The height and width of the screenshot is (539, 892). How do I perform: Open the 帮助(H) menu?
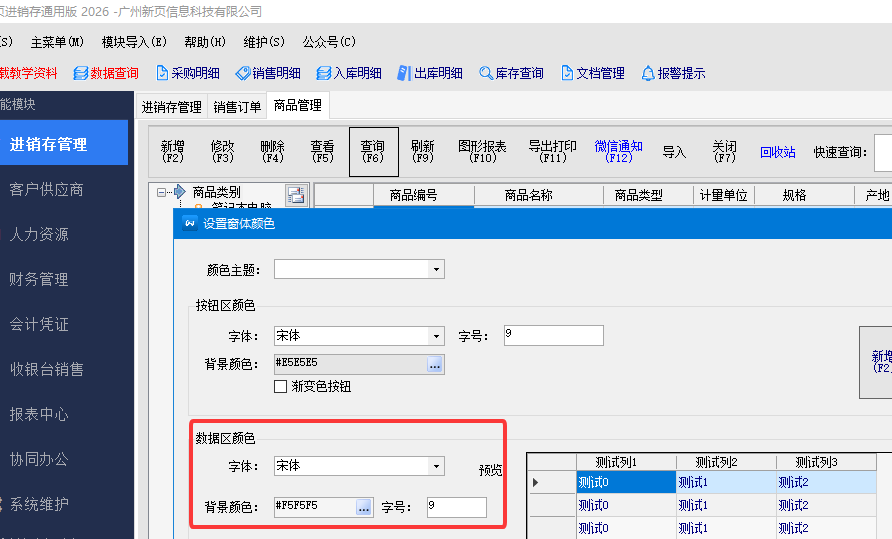click(204, 42)
